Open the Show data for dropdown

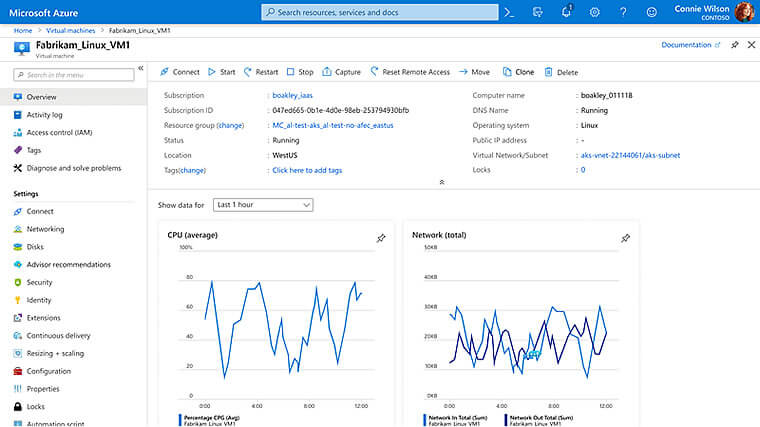tap(263, 205)
